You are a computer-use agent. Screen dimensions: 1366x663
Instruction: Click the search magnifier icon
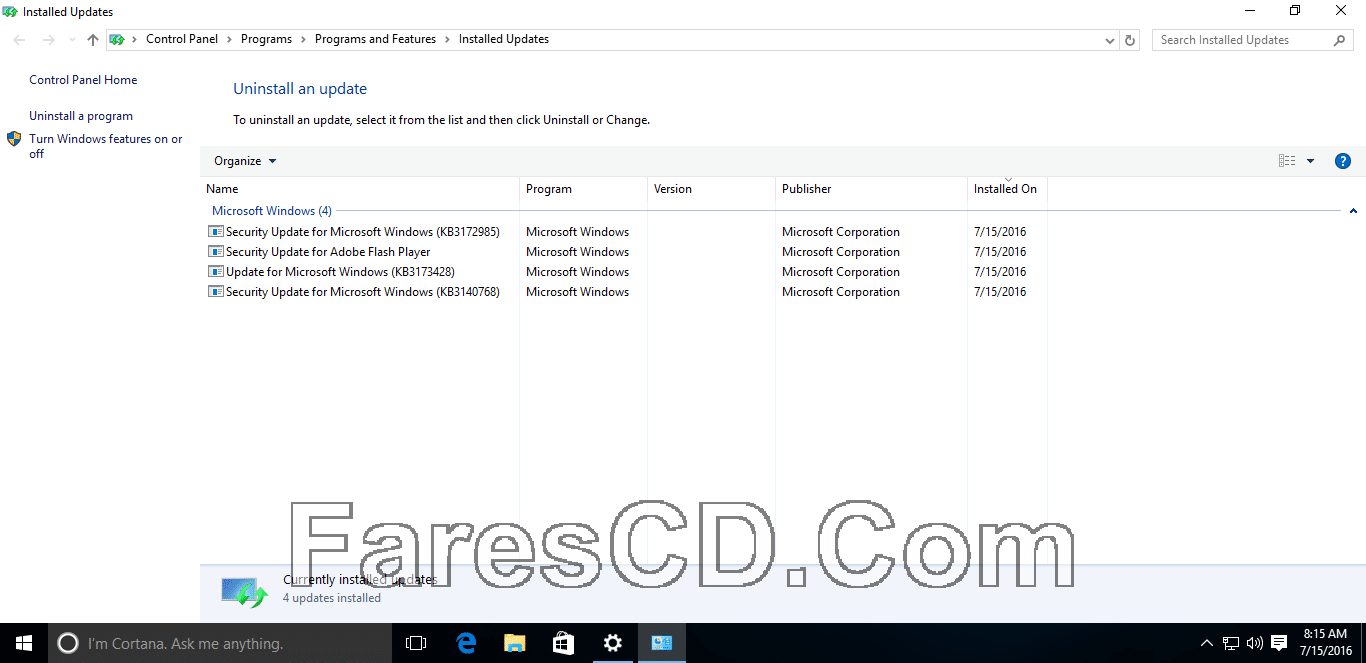click(1340, 40)
